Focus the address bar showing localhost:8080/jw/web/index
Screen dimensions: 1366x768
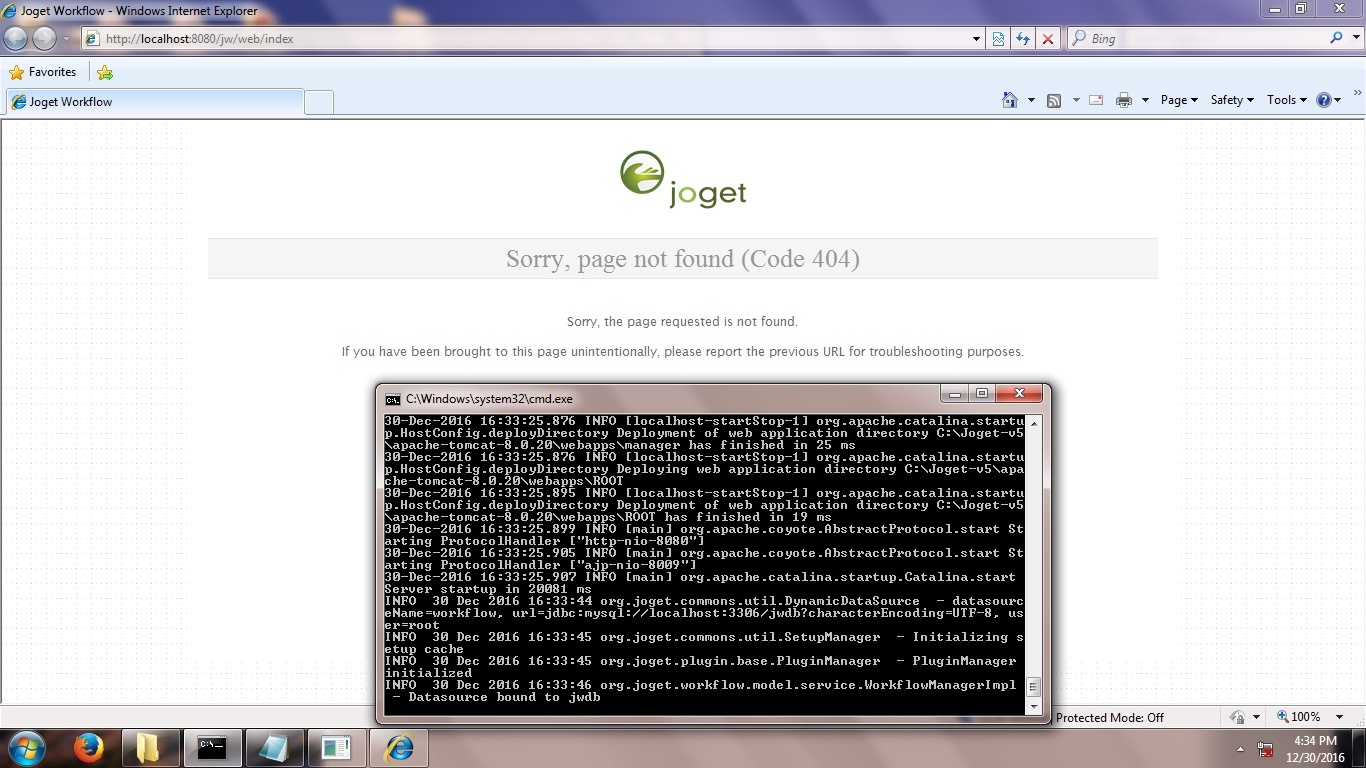pos(525,39)
